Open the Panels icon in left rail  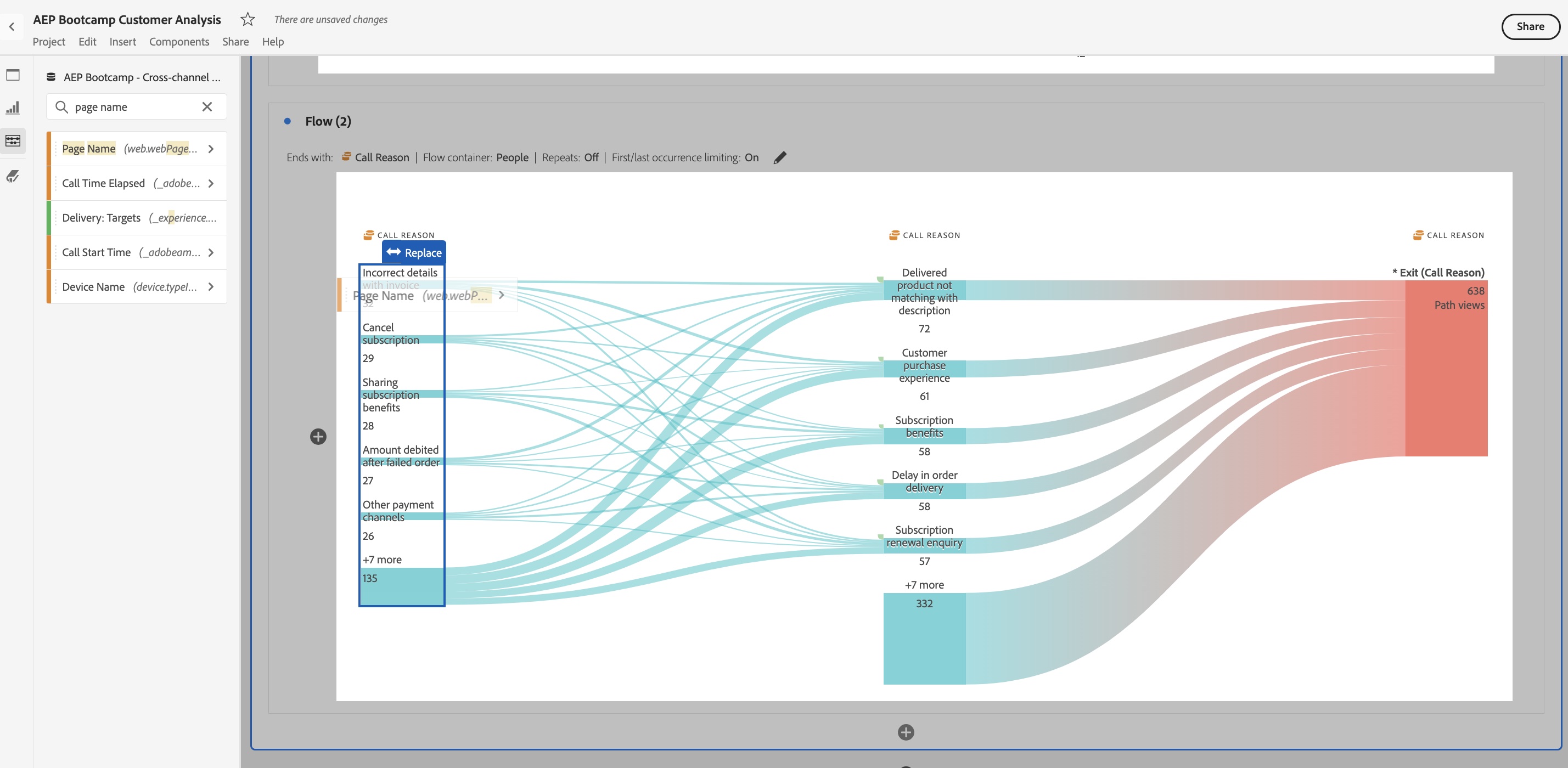tap(13, 75)
